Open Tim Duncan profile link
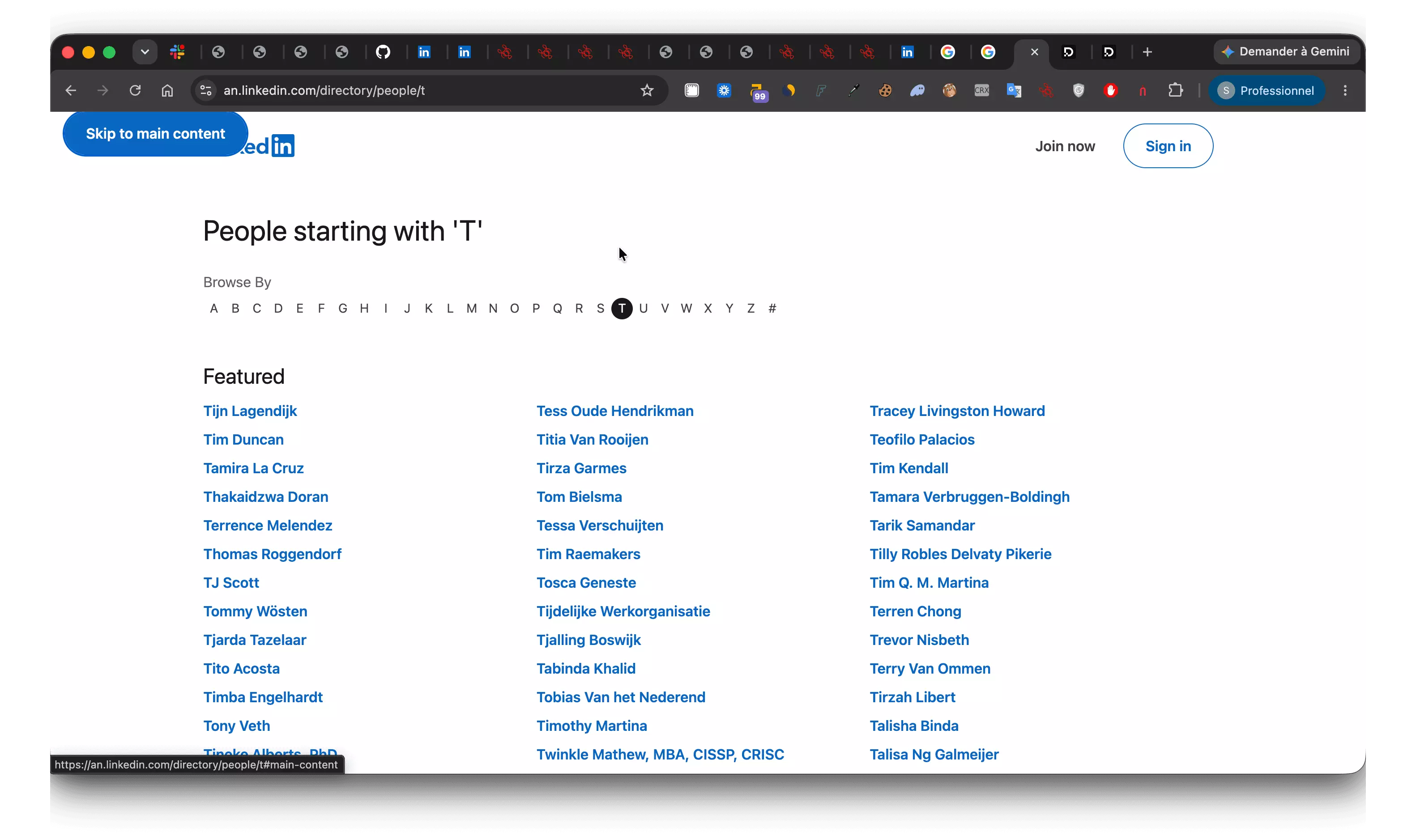 [243, 439]
